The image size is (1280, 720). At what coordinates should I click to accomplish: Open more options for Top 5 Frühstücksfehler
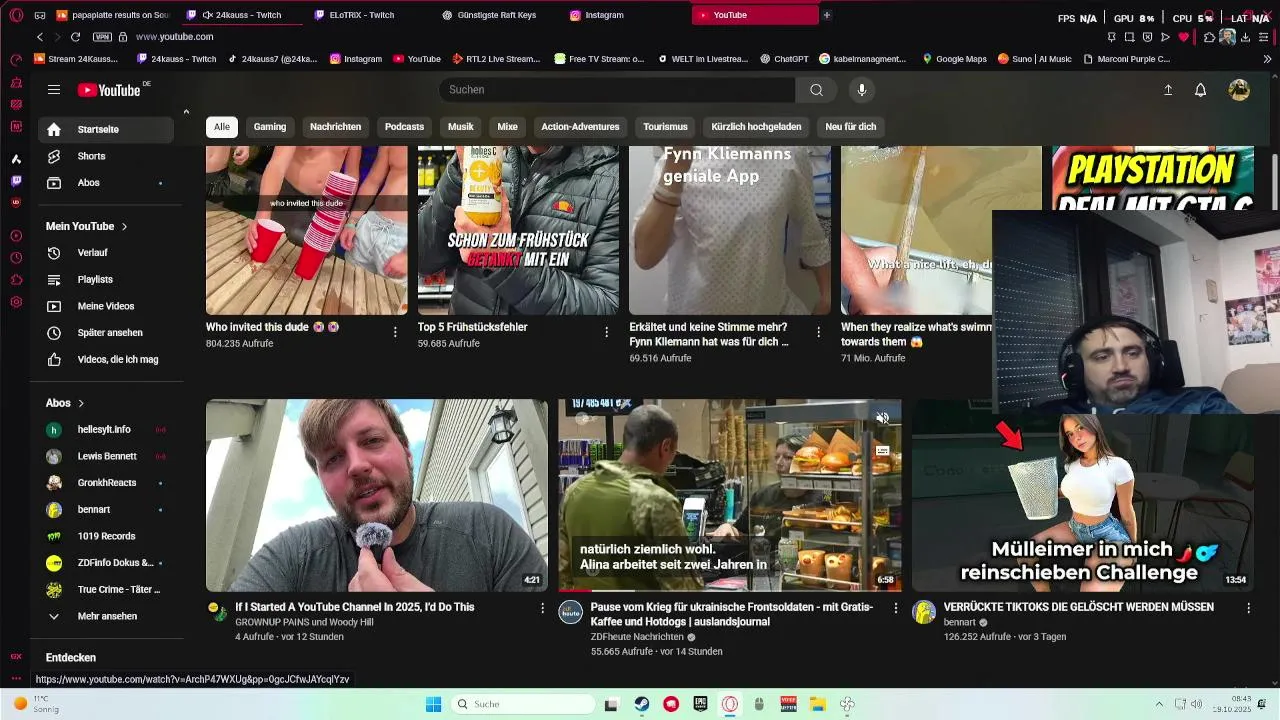click(606, 332)
